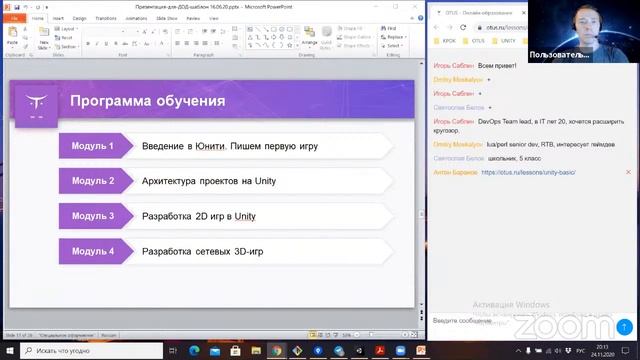Open PowerPoint Help question mark icon

pyautogui.click(x=420, y=18)
